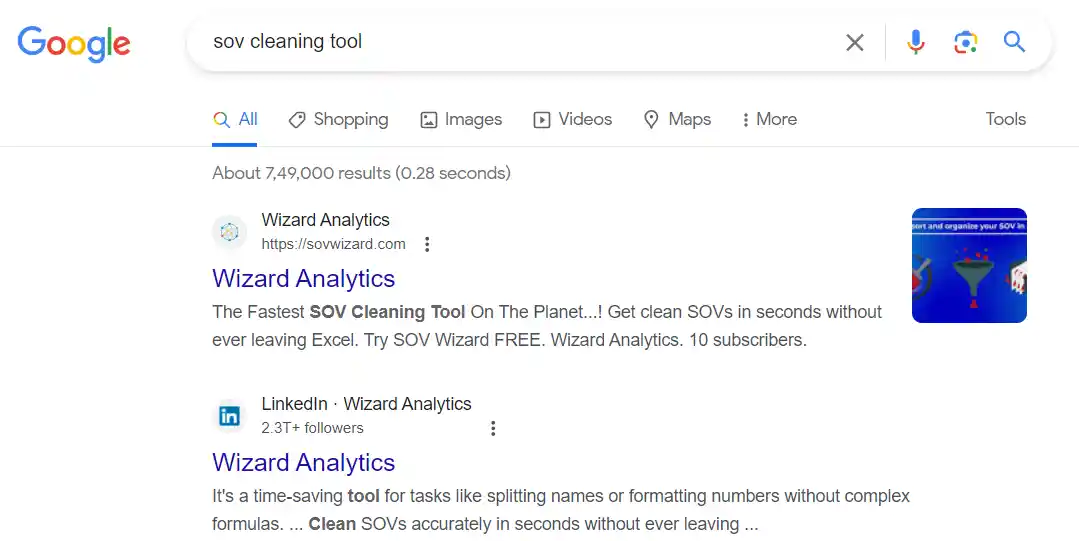Switch to the Videos tab

[572, 119]
